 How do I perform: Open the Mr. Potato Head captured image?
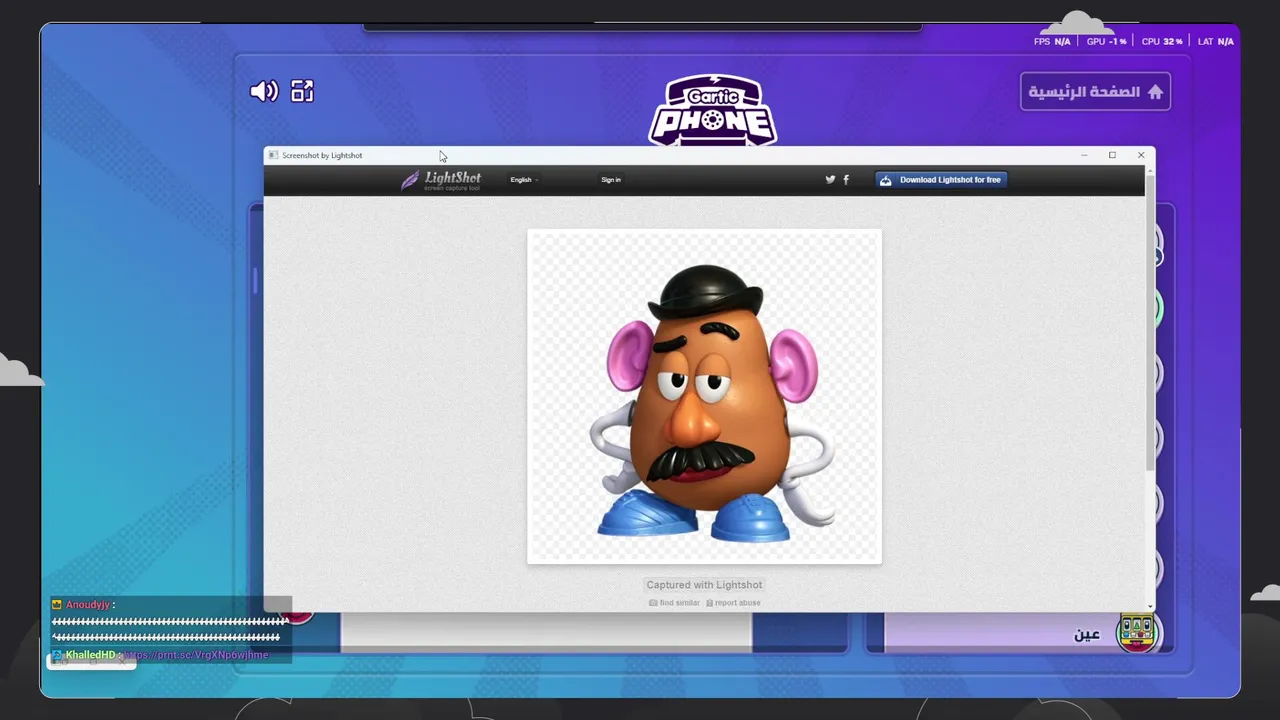point(705,397)
